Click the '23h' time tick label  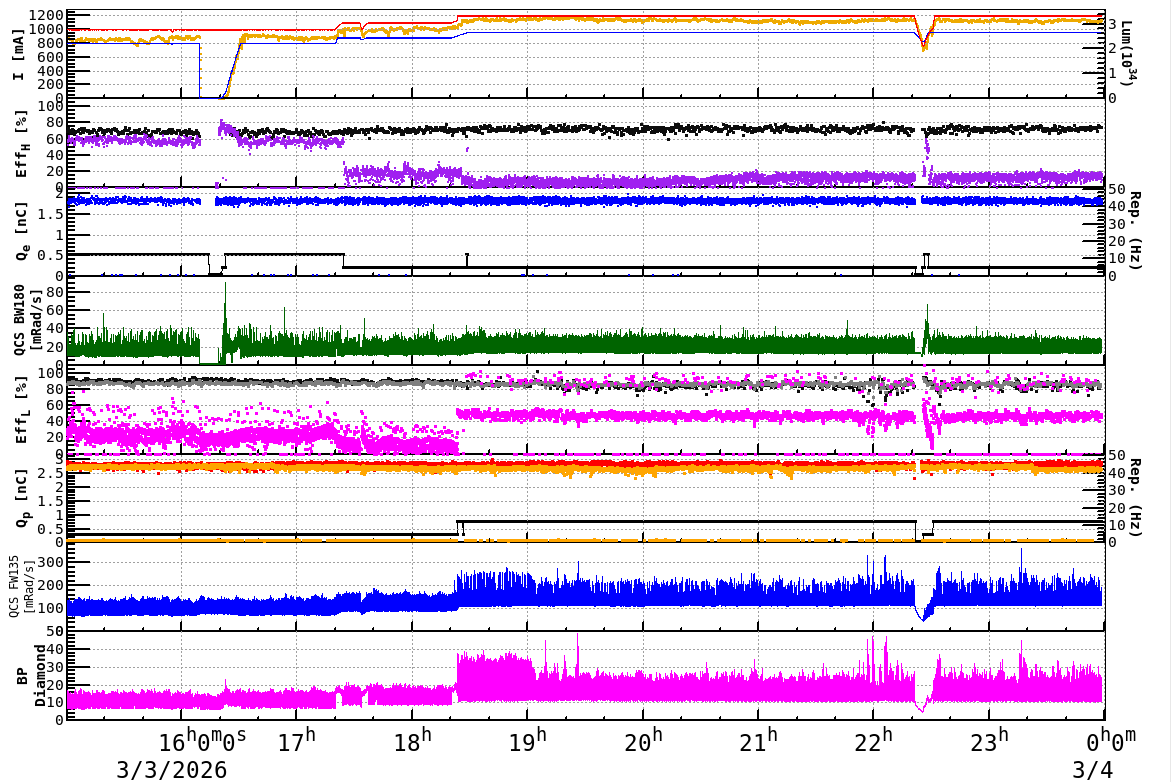(x=990, y=741)
